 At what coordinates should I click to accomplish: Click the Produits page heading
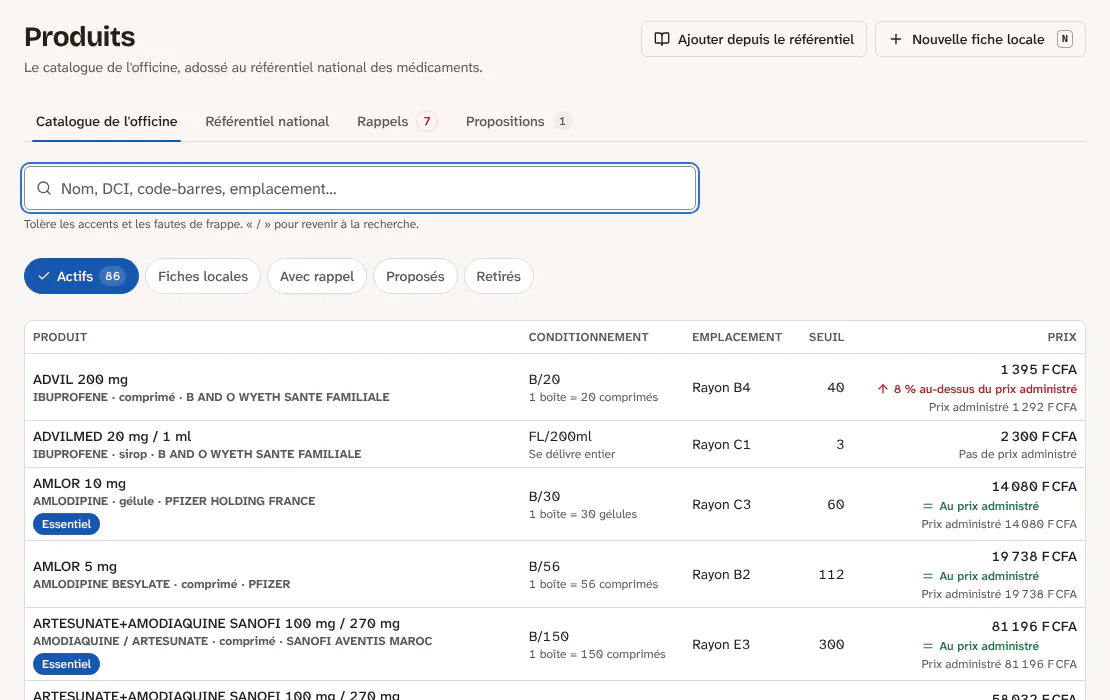pos(79,37)
